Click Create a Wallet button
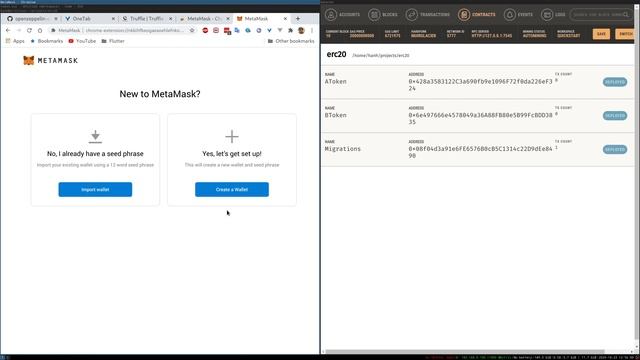This screenshot has width=640, height=360. pyautogui.click(x=232, y=189)
